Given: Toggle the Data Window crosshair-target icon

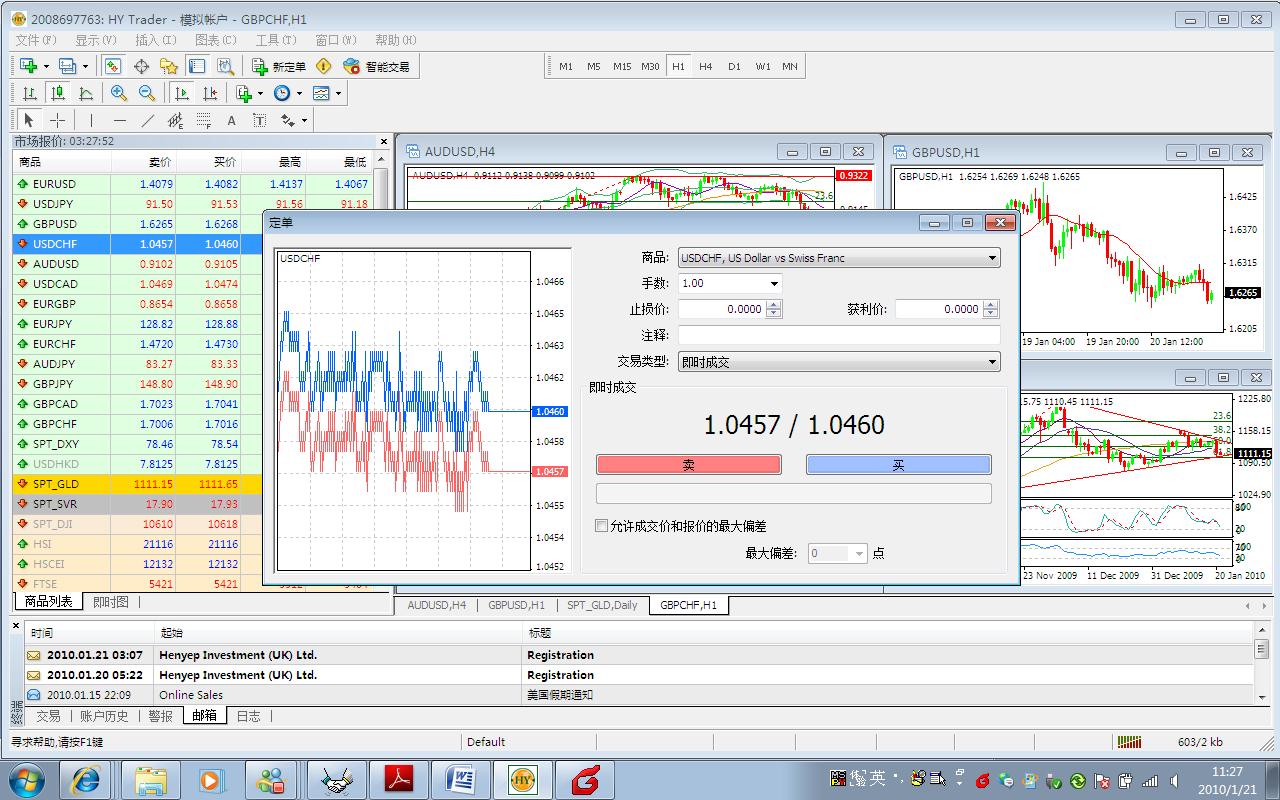Looking at the screenshot, I should (141, 66).
